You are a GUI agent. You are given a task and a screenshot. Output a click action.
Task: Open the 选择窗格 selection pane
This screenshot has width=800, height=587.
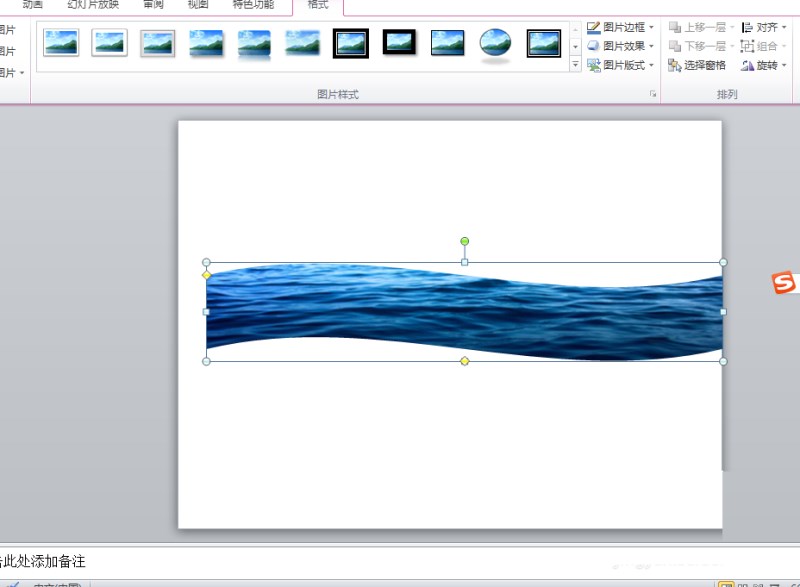pyautogui.click(x=697, y=65)
